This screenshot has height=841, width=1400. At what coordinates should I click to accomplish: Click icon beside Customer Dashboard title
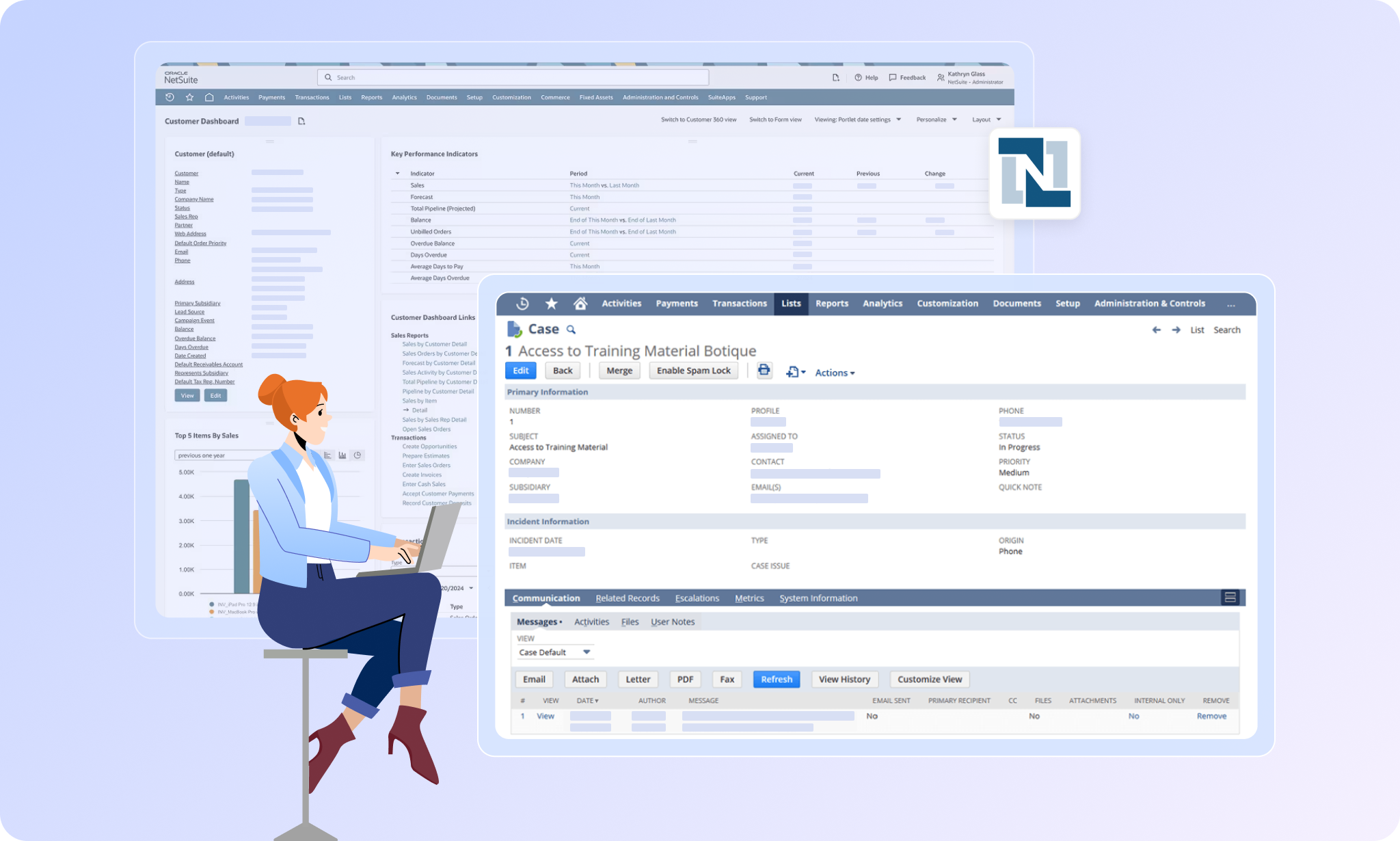301,121
